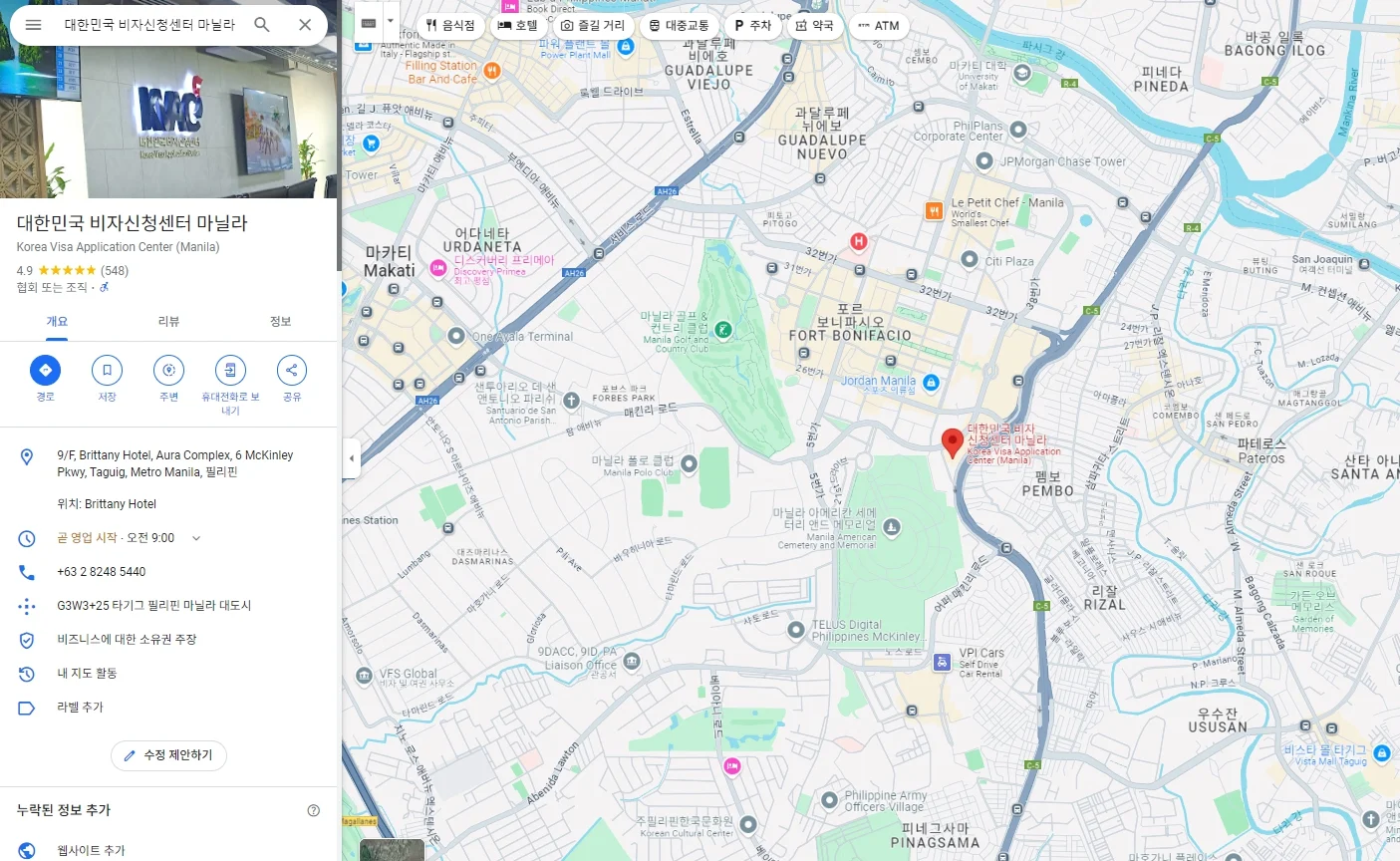This screenshot has width=1400, height=861.
Task: Click the wheelchair accessibility icon
Action: 105,288
